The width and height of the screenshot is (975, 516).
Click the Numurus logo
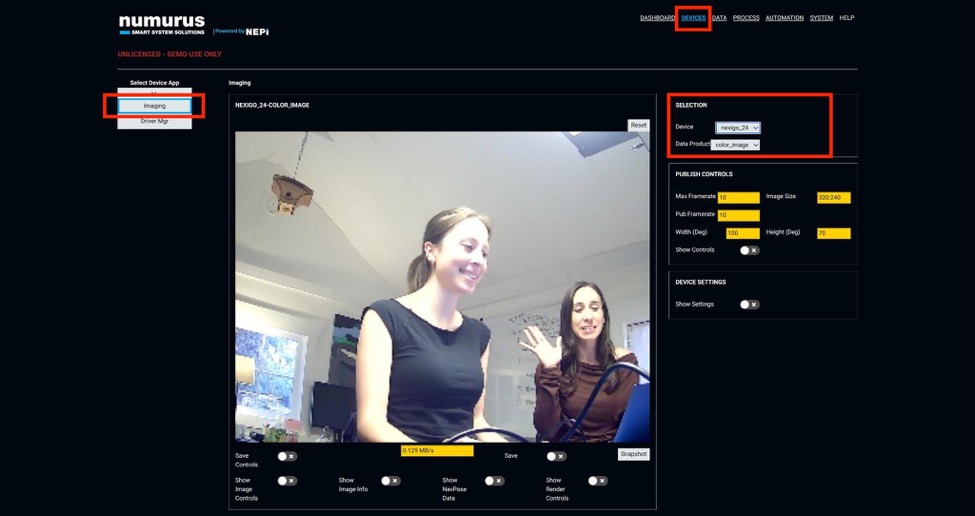[x=161, y=24]
